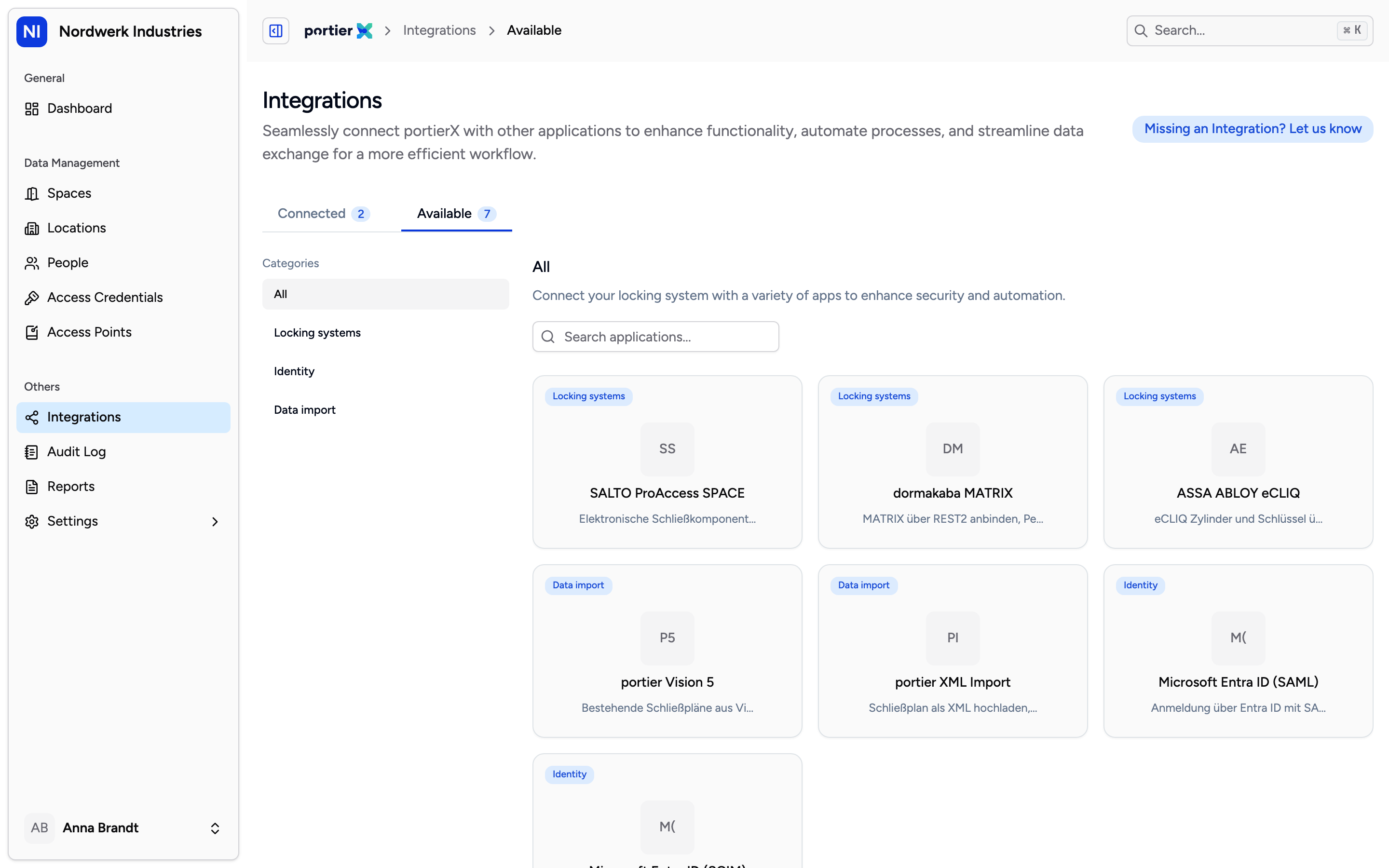Open the People page
The height and width of the screenshot is (868, 1389).
(123, 263)
